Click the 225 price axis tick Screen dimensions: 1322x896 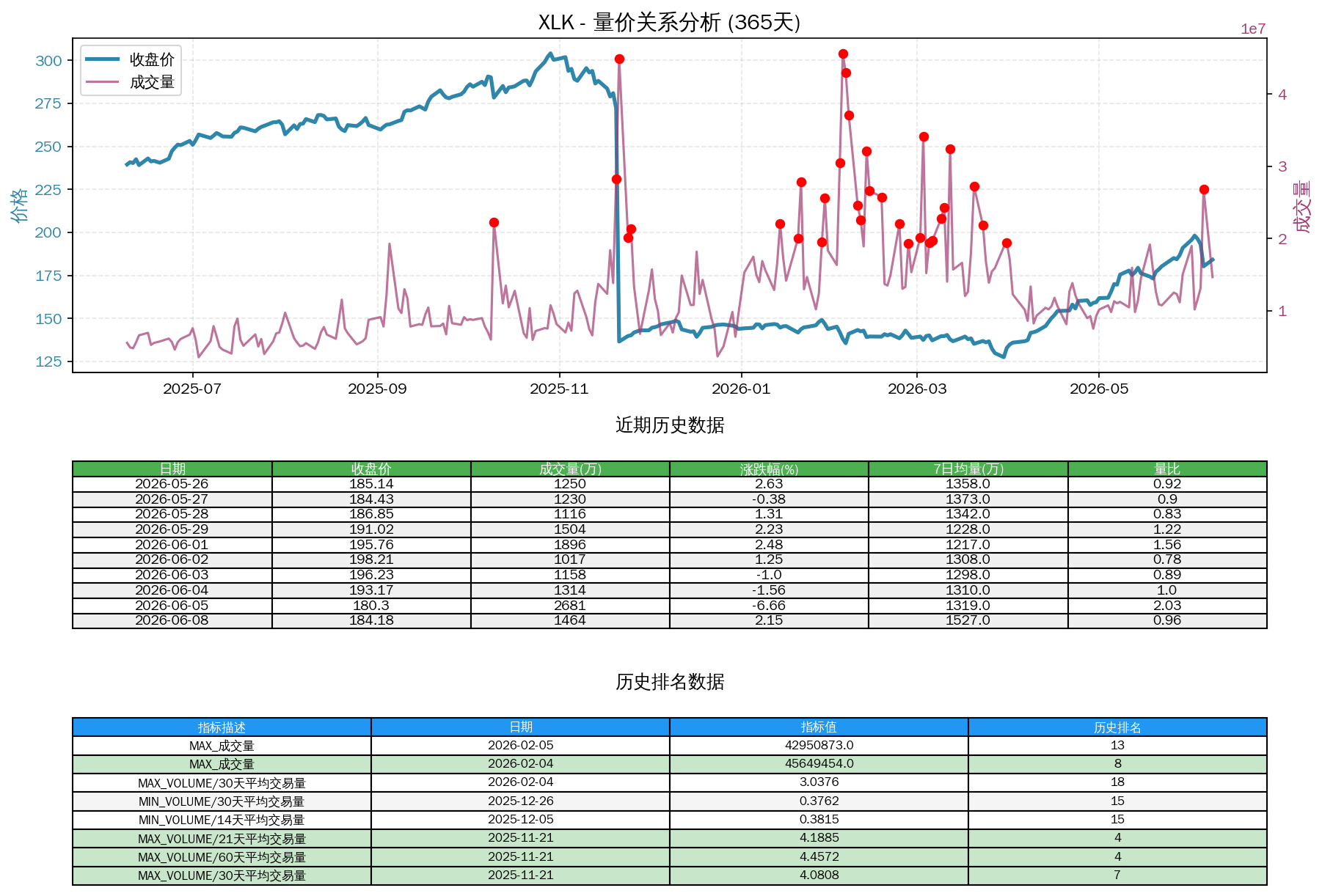pyautogui.click(x=48, y=190)
